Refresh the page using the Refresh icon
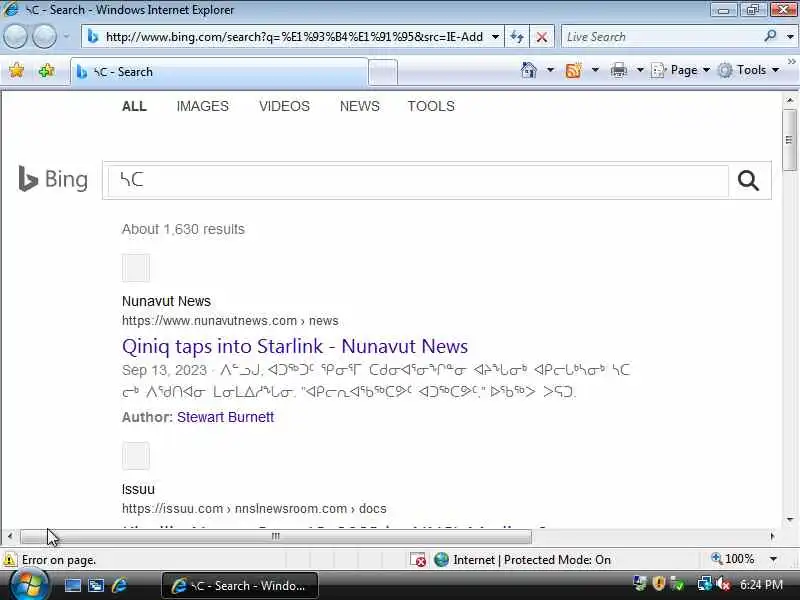 pyautogui.click(x=517, y=37)
